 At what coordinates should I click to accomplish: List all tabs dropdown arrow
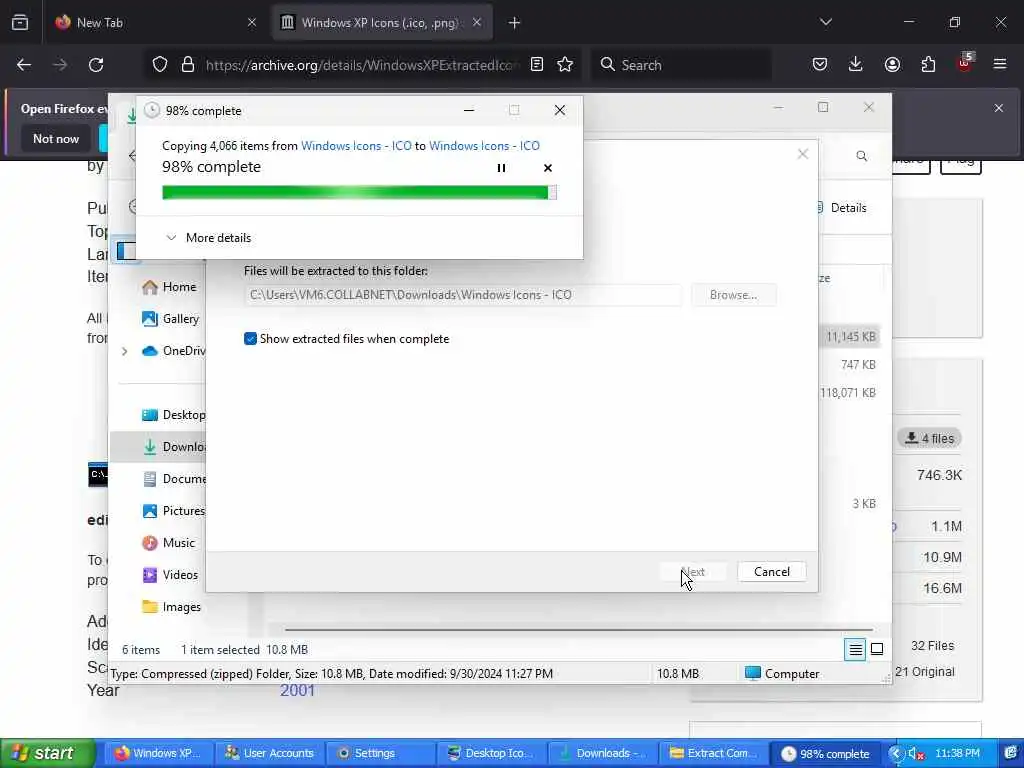point(825,23)
